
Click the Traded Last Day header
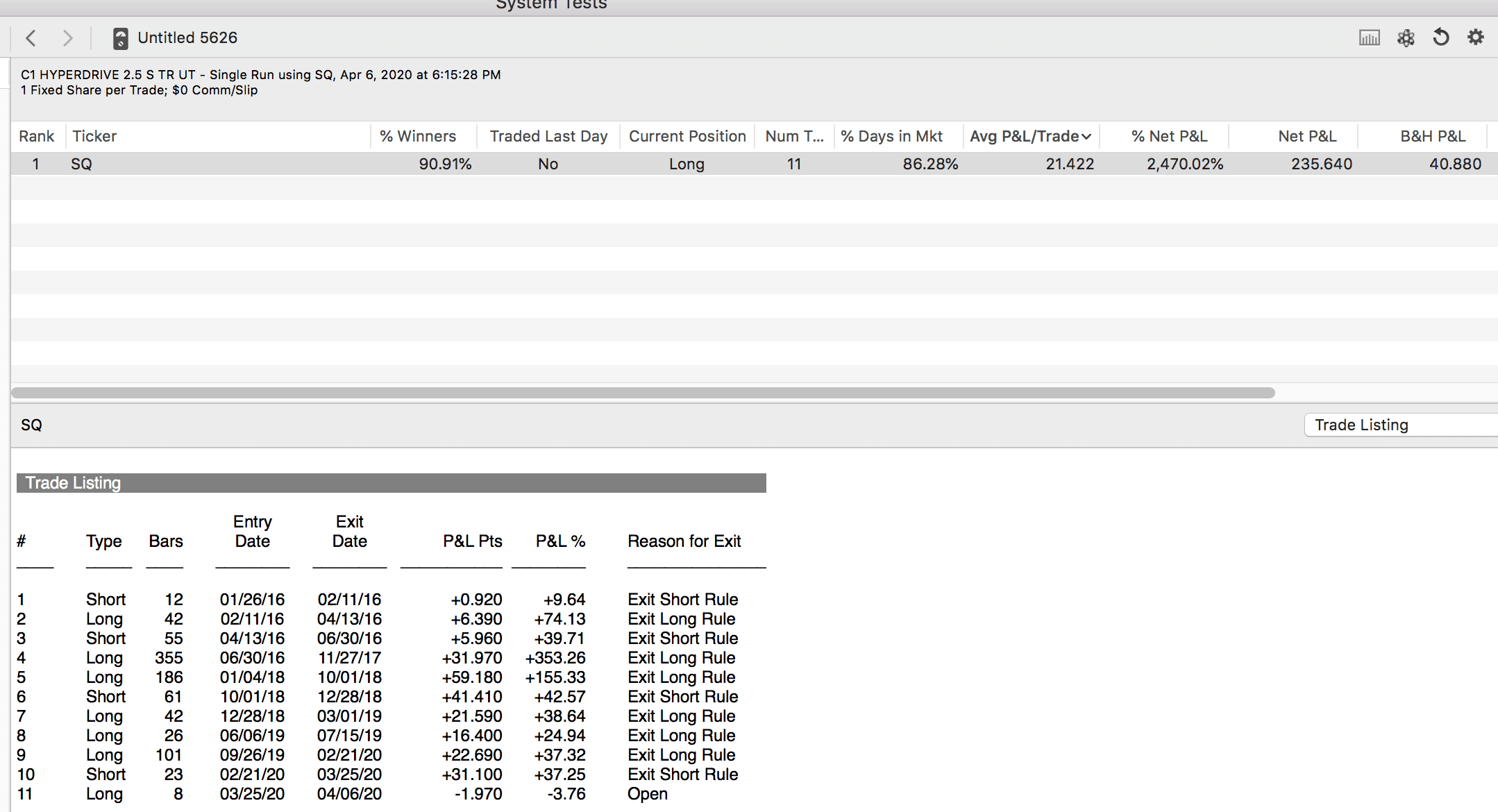(548, 136)
